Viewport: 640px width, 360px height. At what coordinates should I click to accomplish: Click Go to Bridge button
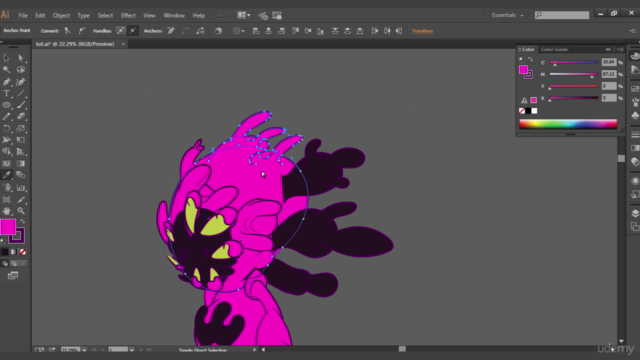click(x=223, y=15)
